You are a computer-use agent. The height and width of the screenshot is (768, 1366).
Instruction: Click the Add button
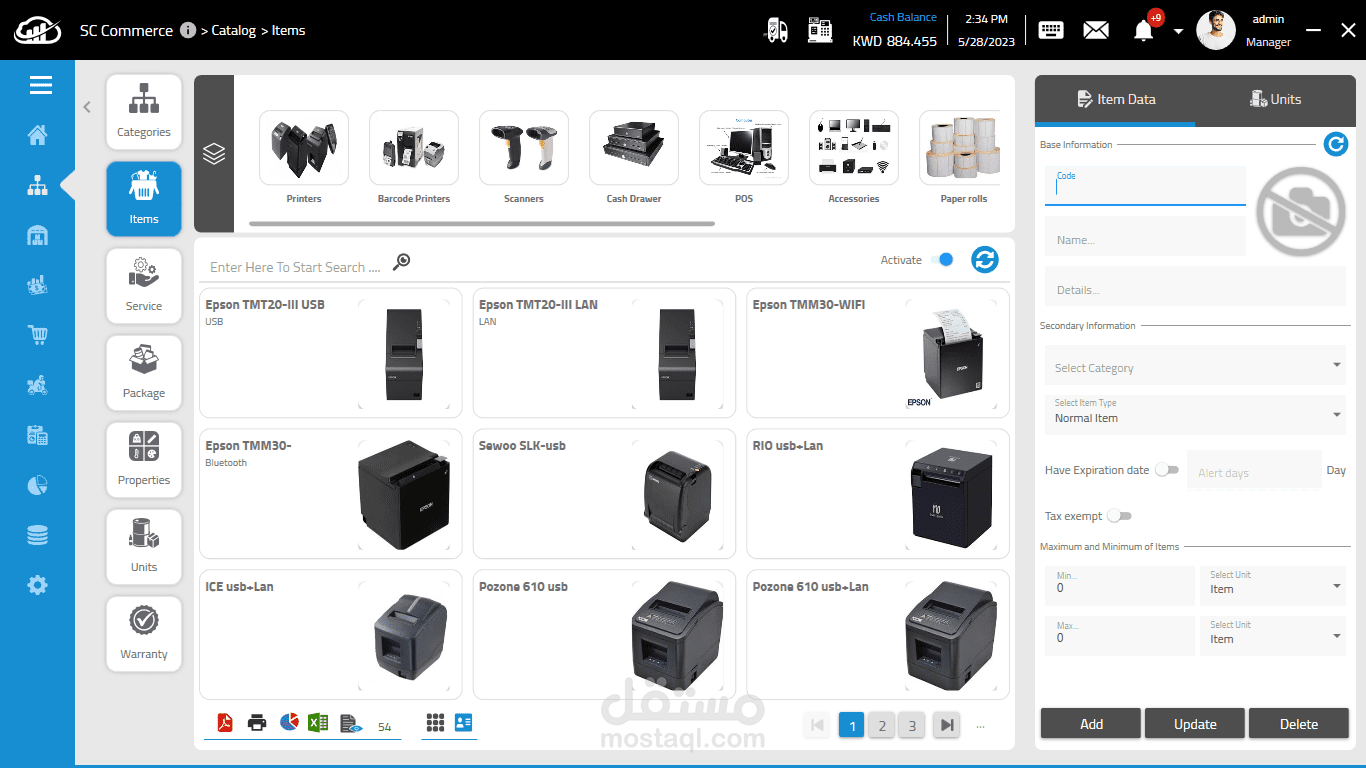(x=1091, y=724)
